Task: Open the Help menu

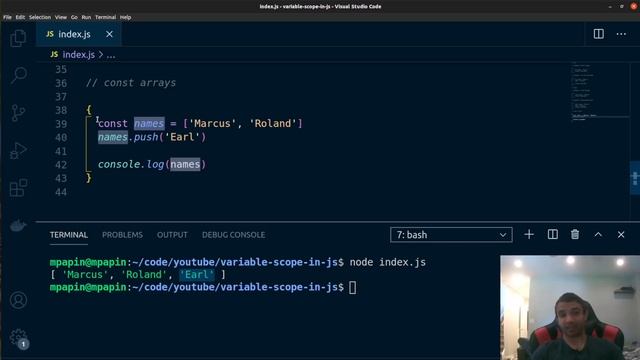Action: (x=125, y=17)
